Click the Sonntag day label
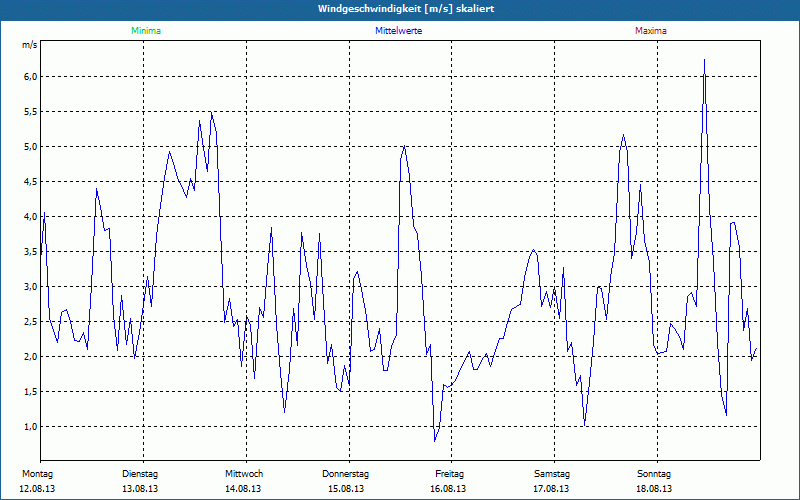This screenshot has width=800, height=500. click(654, 474)
